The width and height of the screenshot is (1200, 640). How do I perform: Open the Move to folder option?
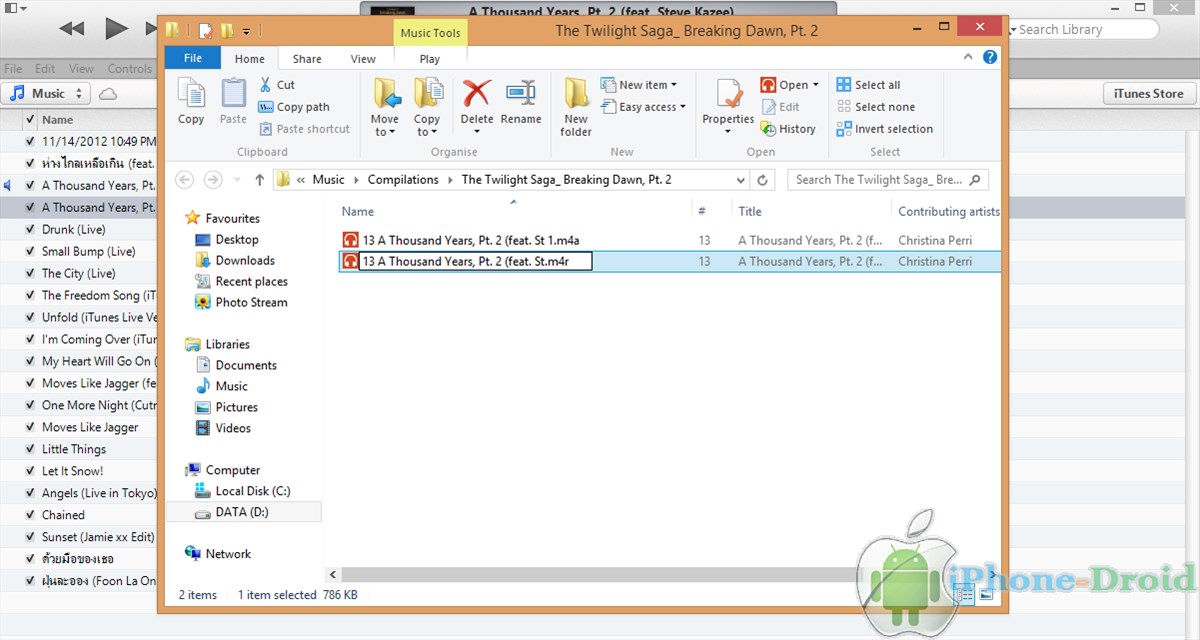tap(385, 107)
